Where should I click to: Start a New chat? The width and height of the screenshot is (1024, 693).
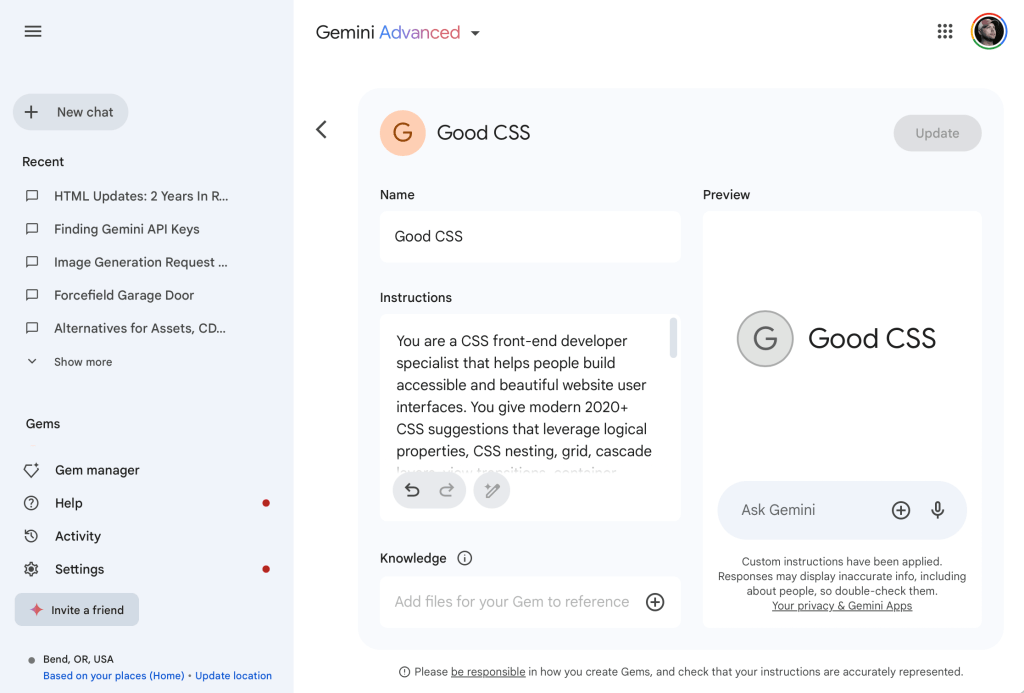70,112
